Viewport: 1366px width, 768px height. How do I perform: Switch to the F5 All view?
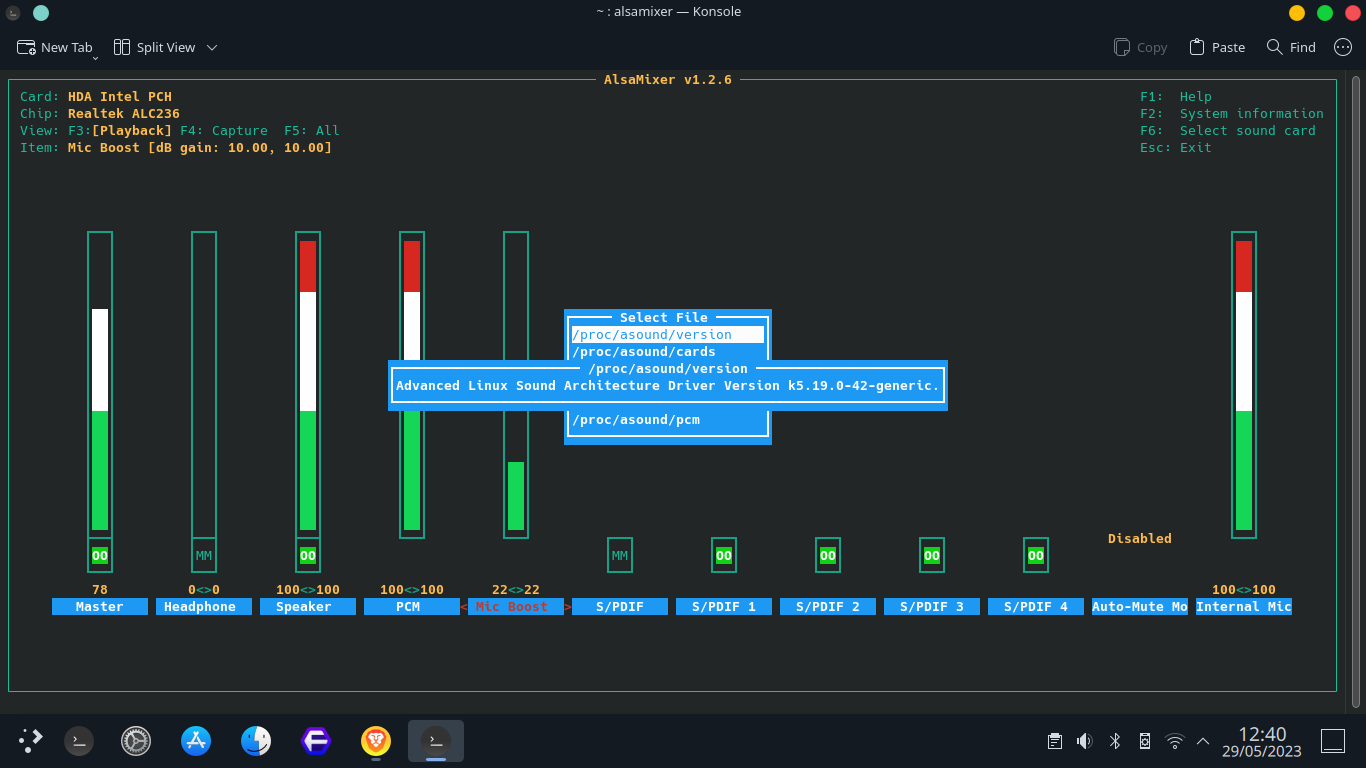coord(312,131)
